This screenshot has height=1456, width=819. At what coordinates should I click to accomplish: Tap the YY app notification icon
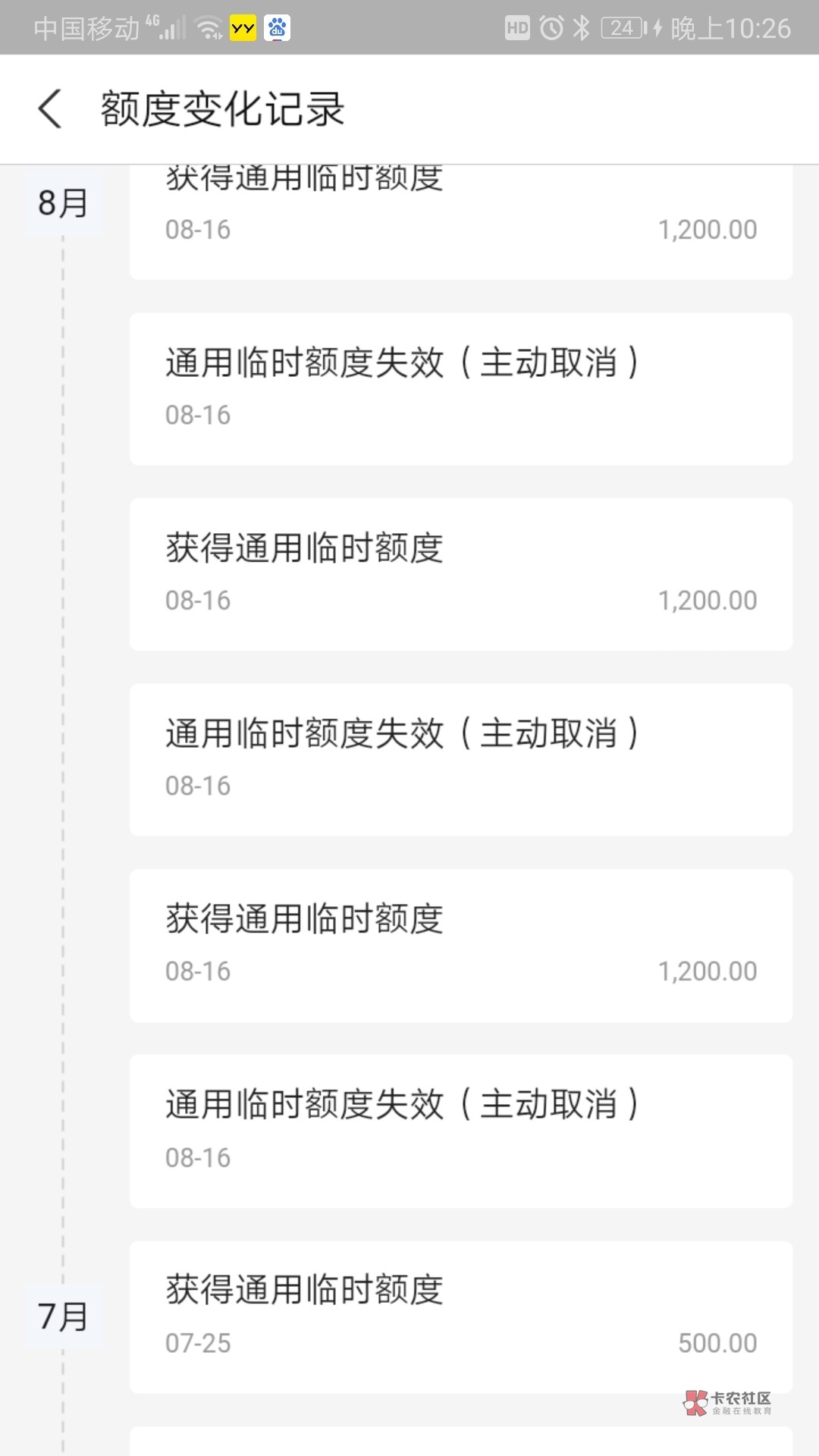tap(243, 29)
